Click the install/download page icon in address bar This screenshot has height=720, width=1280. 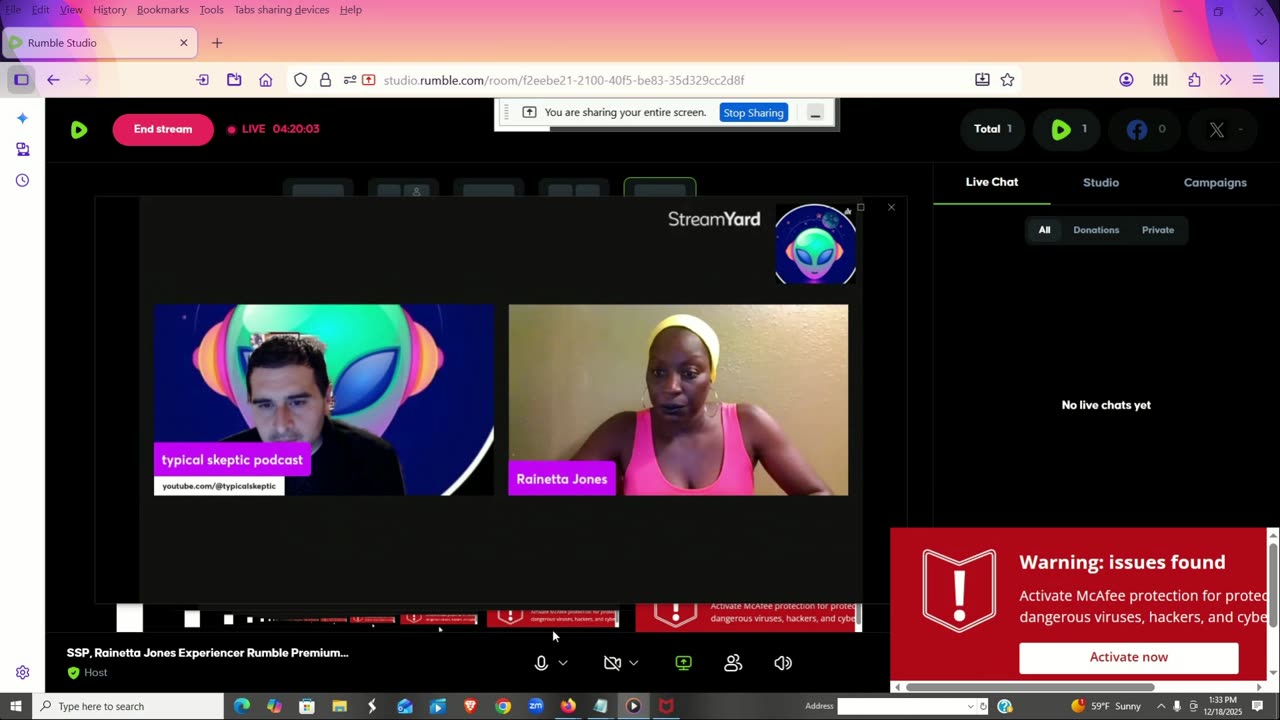(x=982, y=80)
